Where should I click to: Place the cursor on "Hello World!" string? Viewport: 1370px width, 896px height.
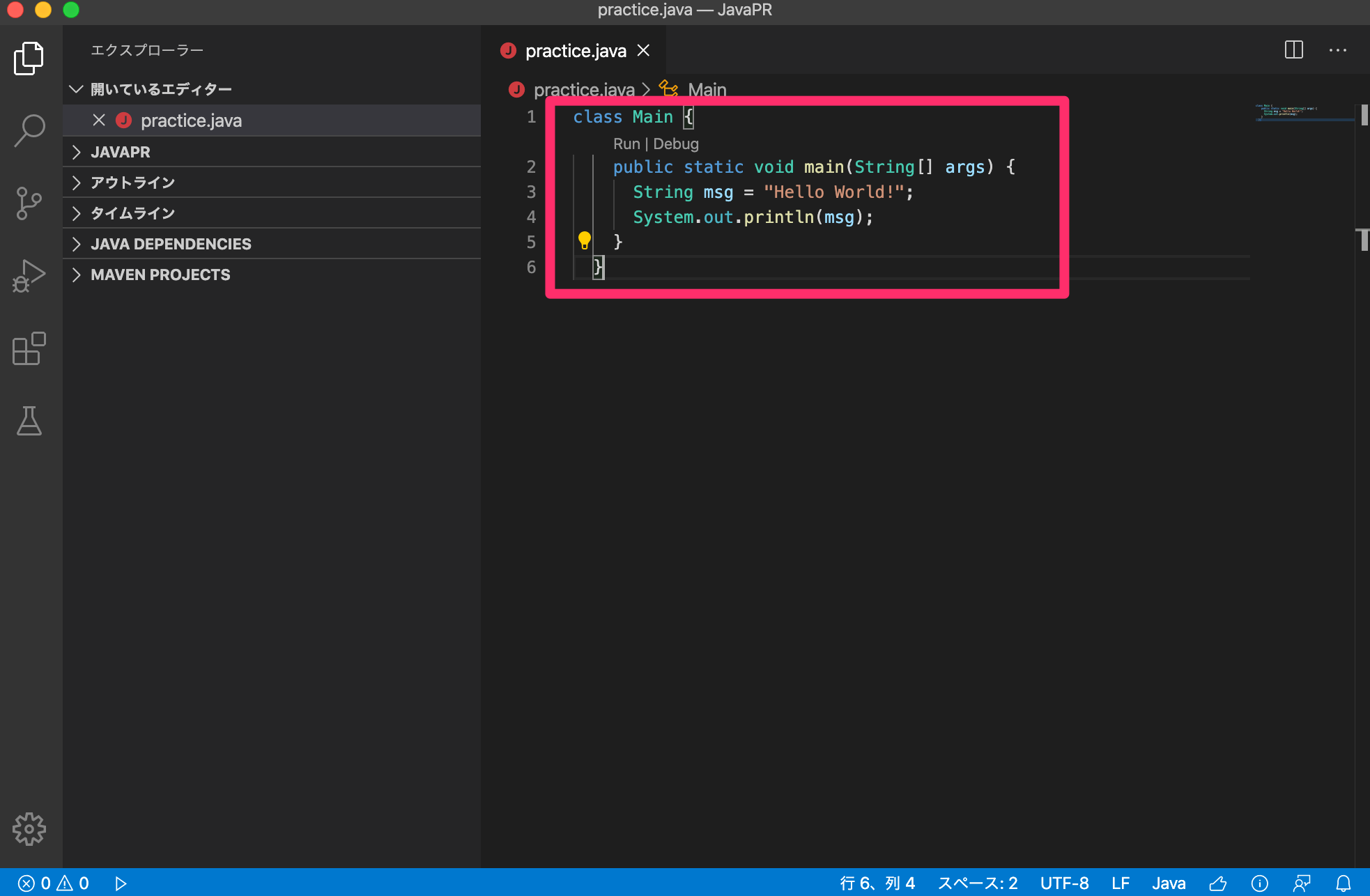(x=834, y=192)
